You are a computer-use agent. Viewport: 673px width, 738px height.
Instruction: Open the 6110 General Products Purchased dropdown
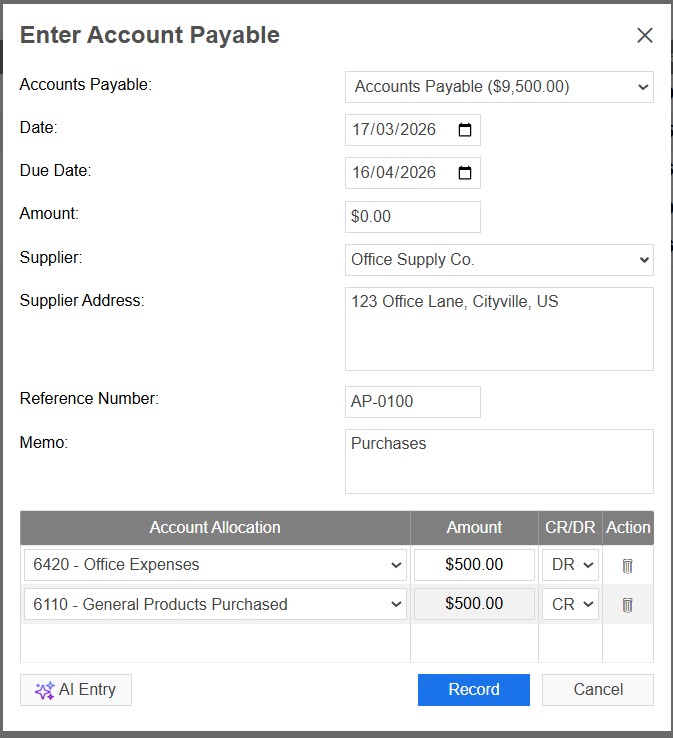coord(215,605)
